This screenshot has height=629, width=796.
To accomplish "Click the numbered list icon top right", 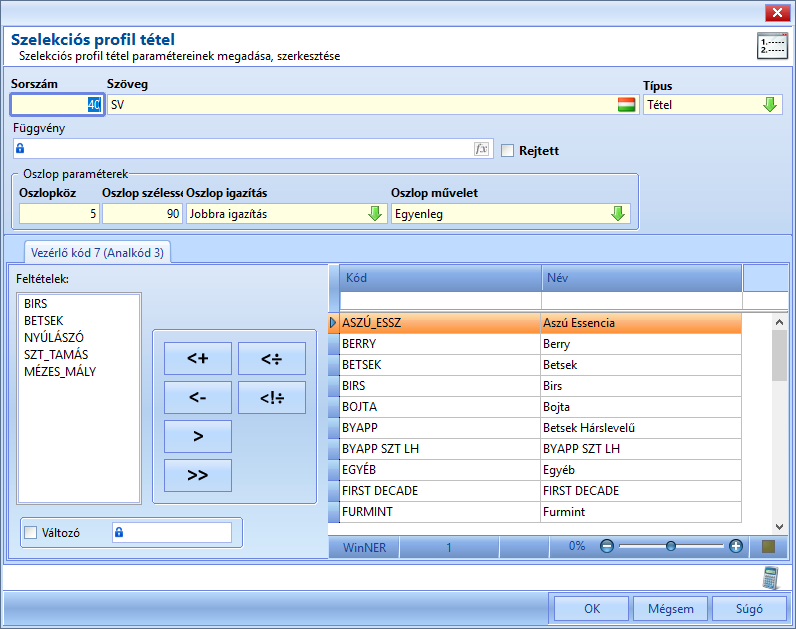I will tap(772, 46).
